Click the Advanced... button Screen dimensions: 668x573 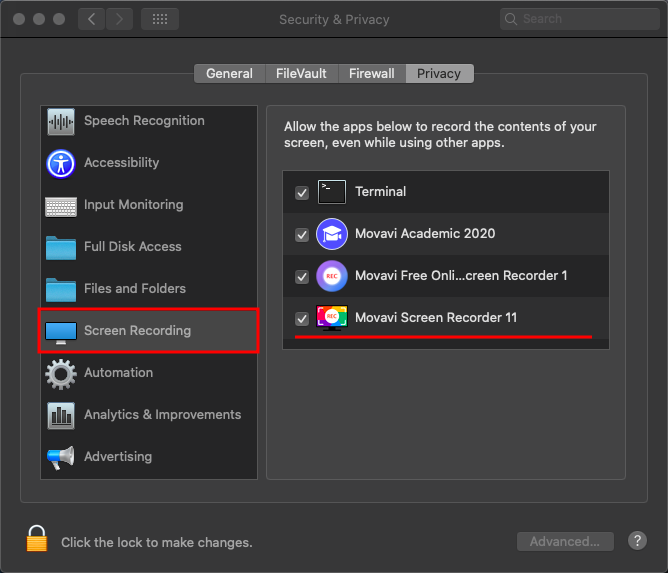[x=565, y=541]
